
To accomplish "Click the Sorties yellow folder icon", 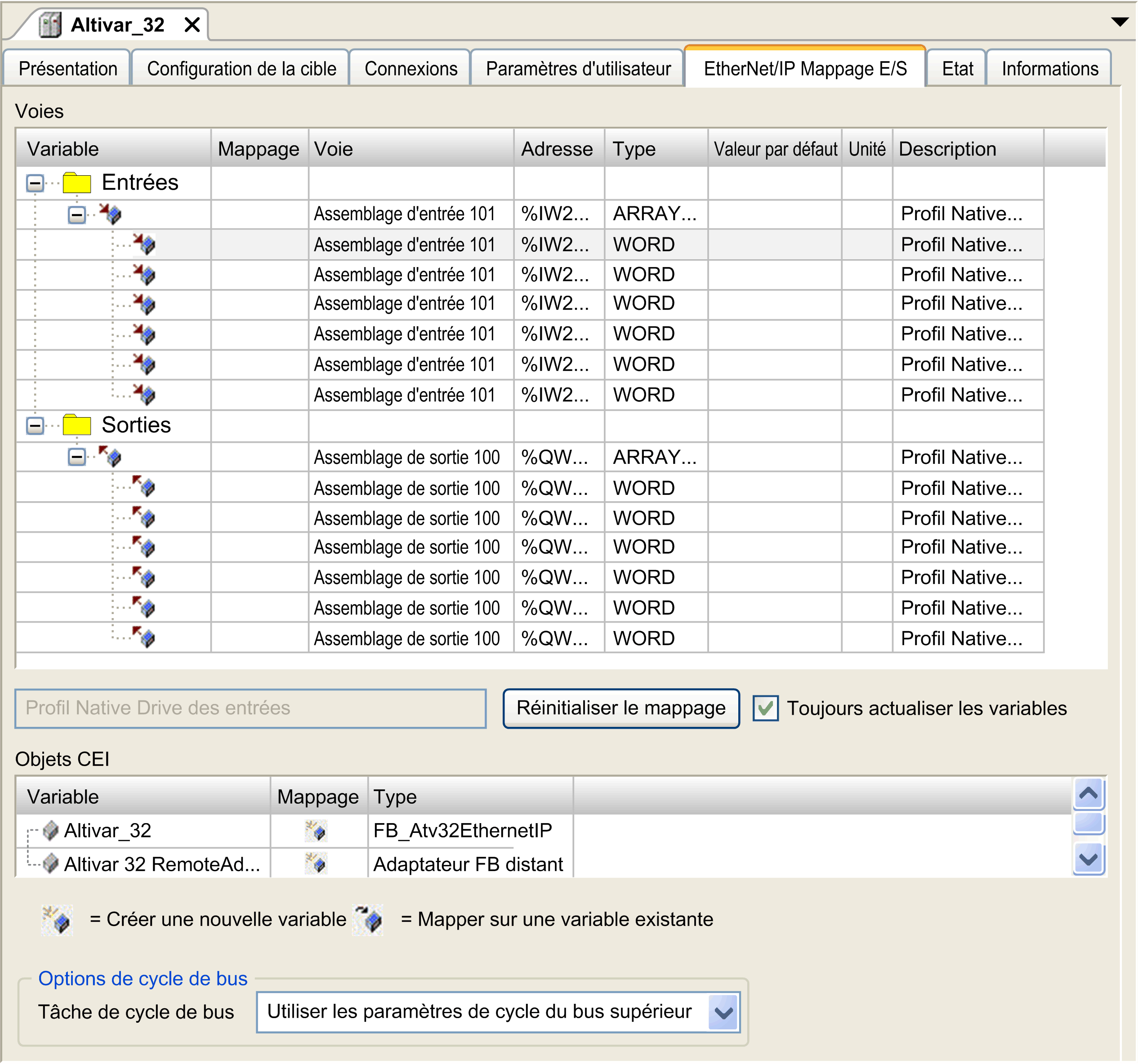I will coord(77,425).
